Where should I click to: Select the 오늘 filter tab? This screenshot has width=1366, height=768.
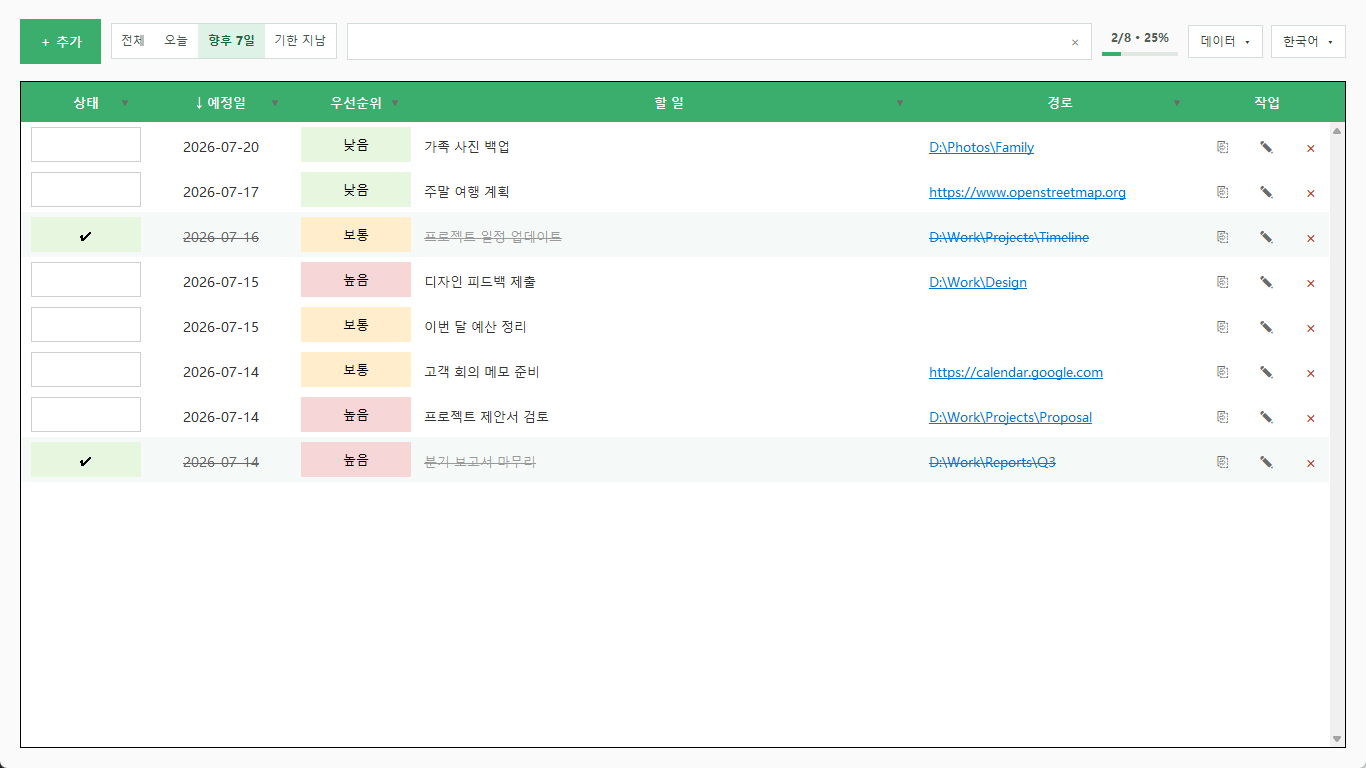176,41
